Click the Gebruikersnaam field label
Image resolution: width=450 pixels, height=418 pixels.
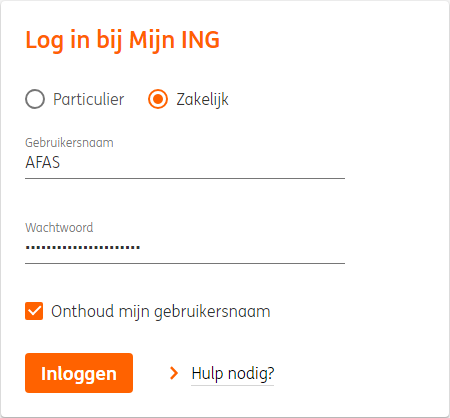coord(69,143)
